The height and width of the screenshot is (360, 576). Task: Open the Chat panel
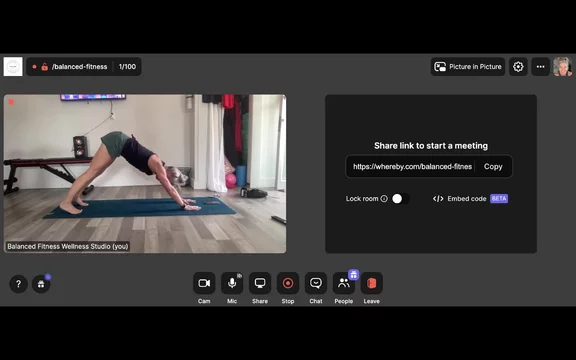pos(316,283)
